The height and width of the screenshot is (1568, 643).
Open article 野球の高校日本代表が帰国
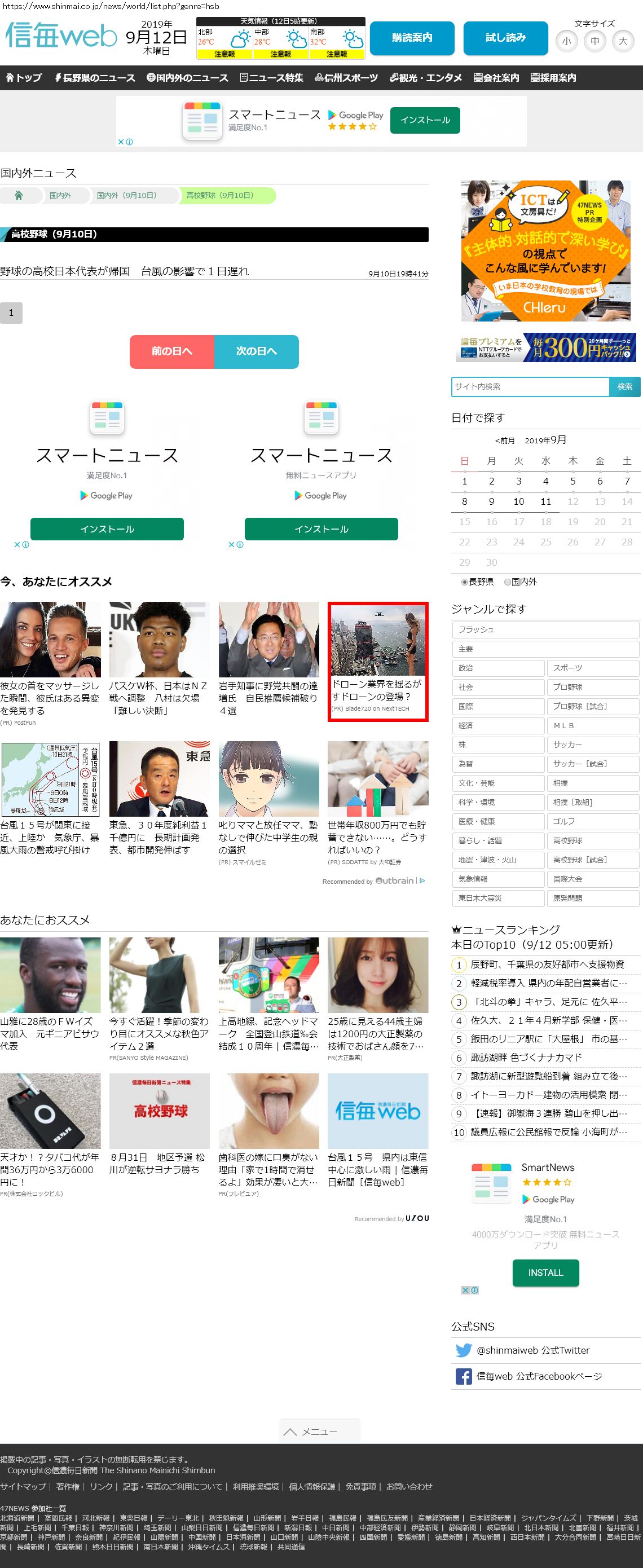click(125, 271)
